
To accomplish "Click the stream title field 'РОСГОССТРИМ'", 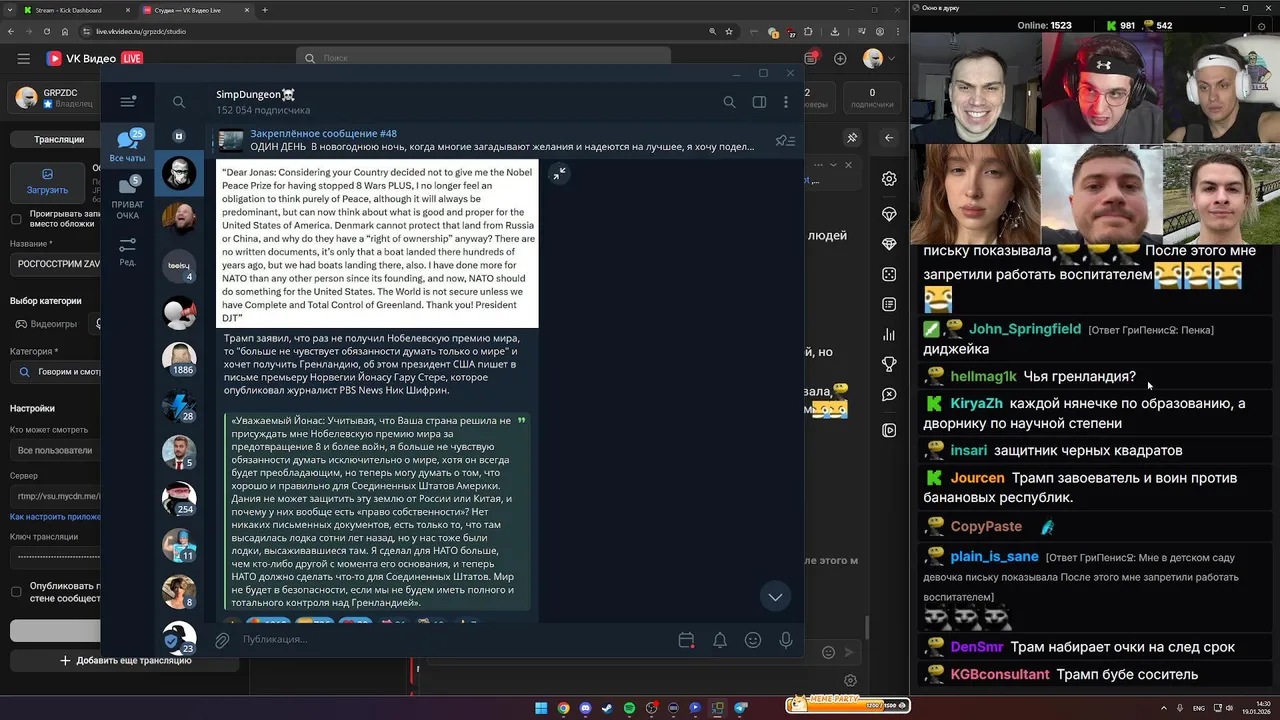I will 55,265.
